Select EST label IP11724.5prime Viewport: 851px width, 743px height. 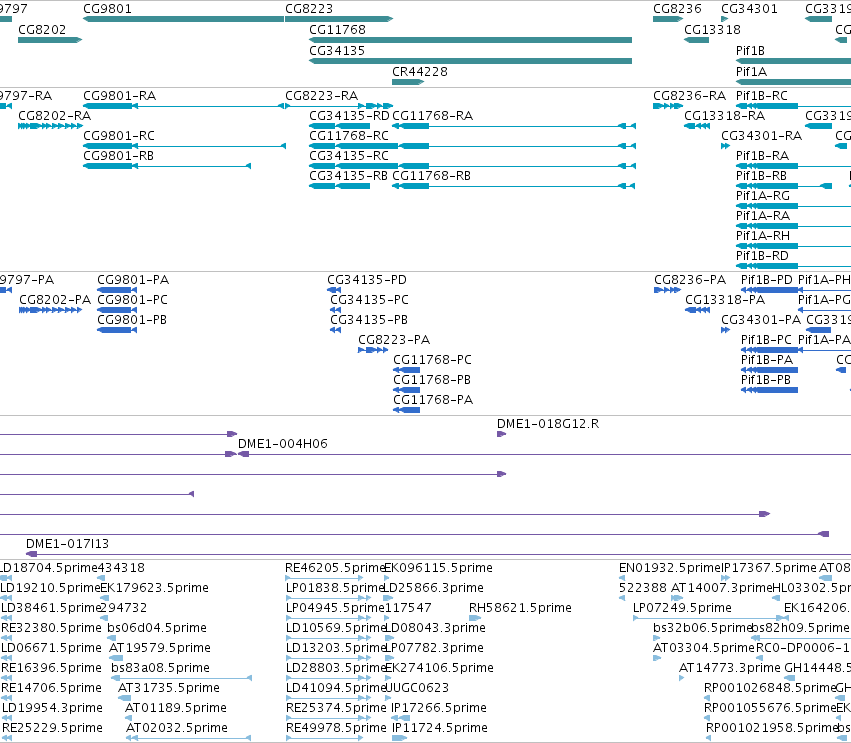tap(439, 728)
